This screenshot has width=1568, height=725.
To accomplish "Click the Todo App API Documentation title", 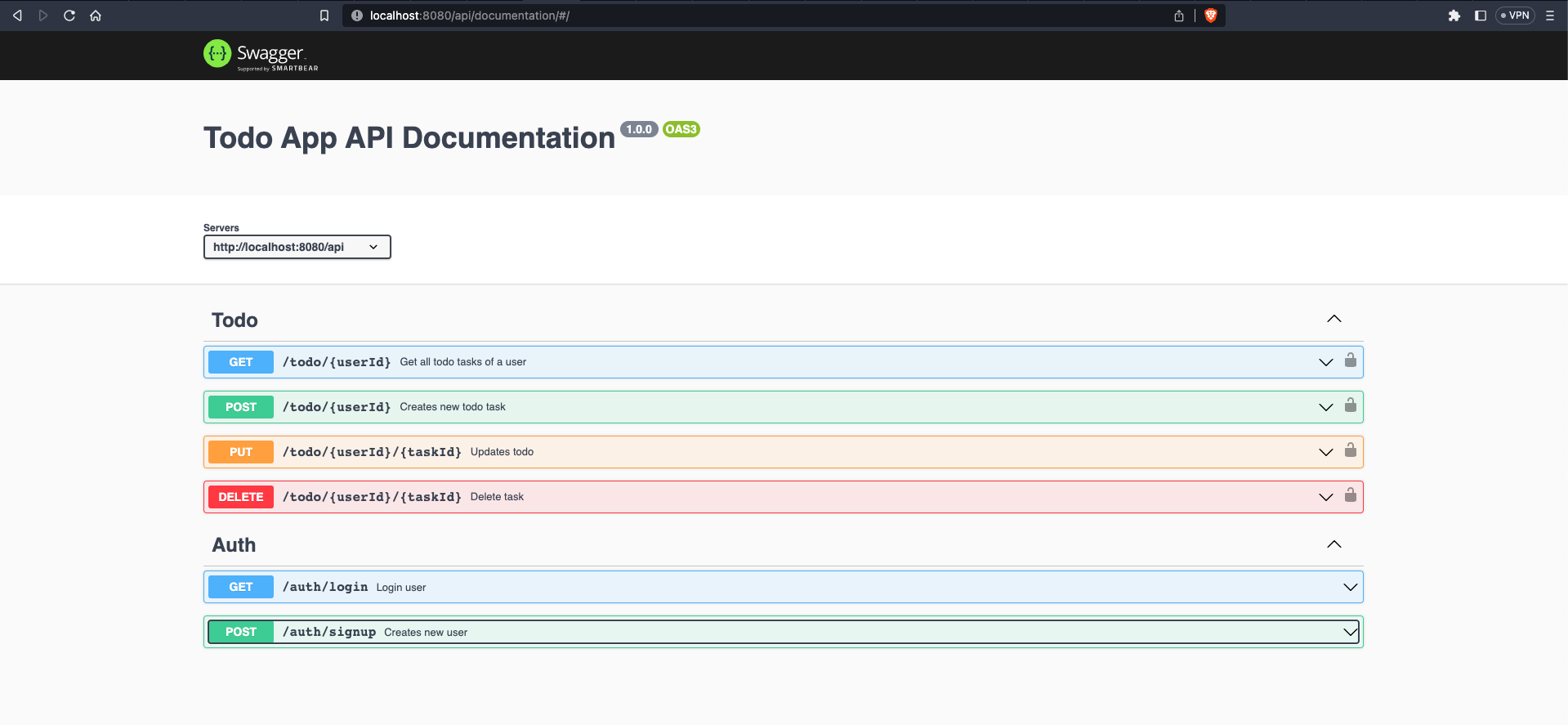I will (x=409, y=137).
